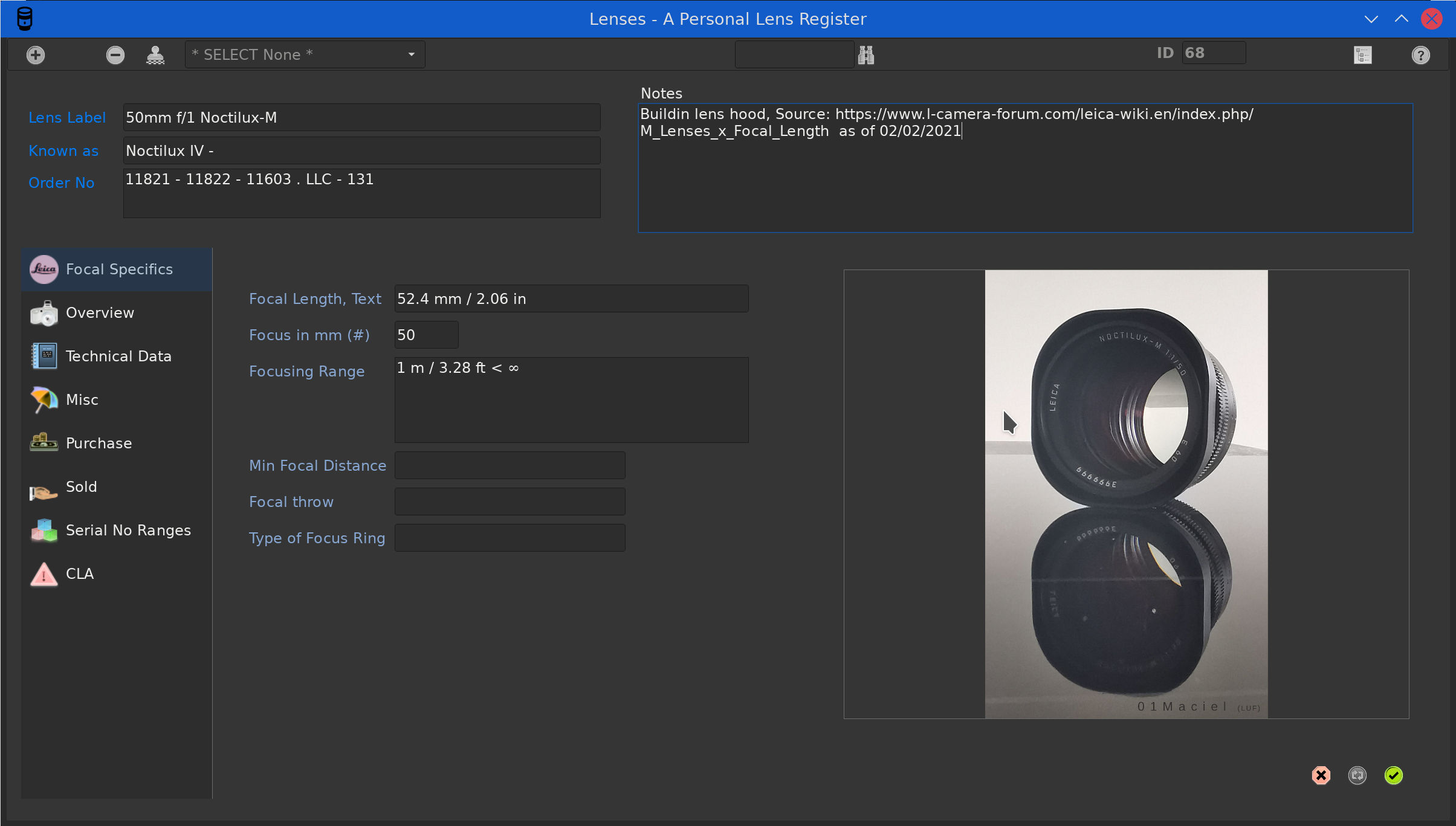Image resolution: width=1456 pixels, height=826 pixels.
Task: Click the binoculars search icon
Action: click(x=866, y=55)
